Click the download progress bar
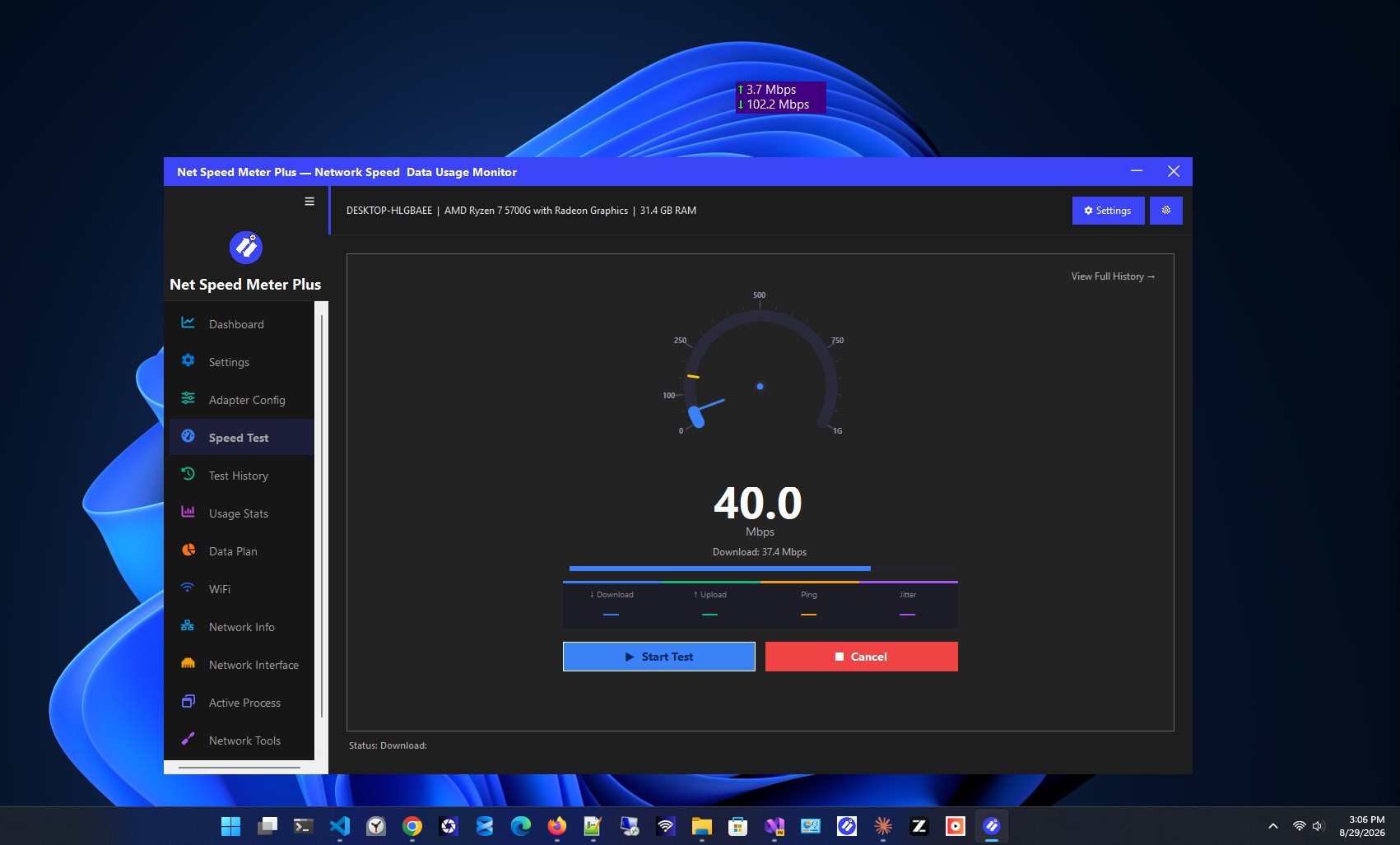Image resolution: width=1400 pixels, height=845 pixels. [762, 569]
